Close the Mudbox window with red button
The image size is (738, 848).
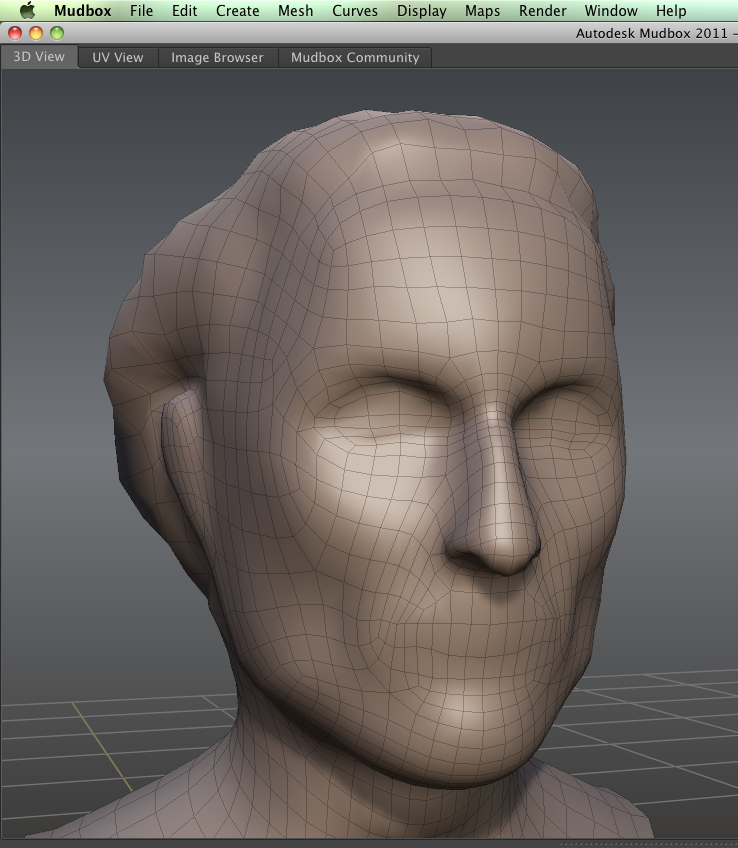tap(15, 33)
